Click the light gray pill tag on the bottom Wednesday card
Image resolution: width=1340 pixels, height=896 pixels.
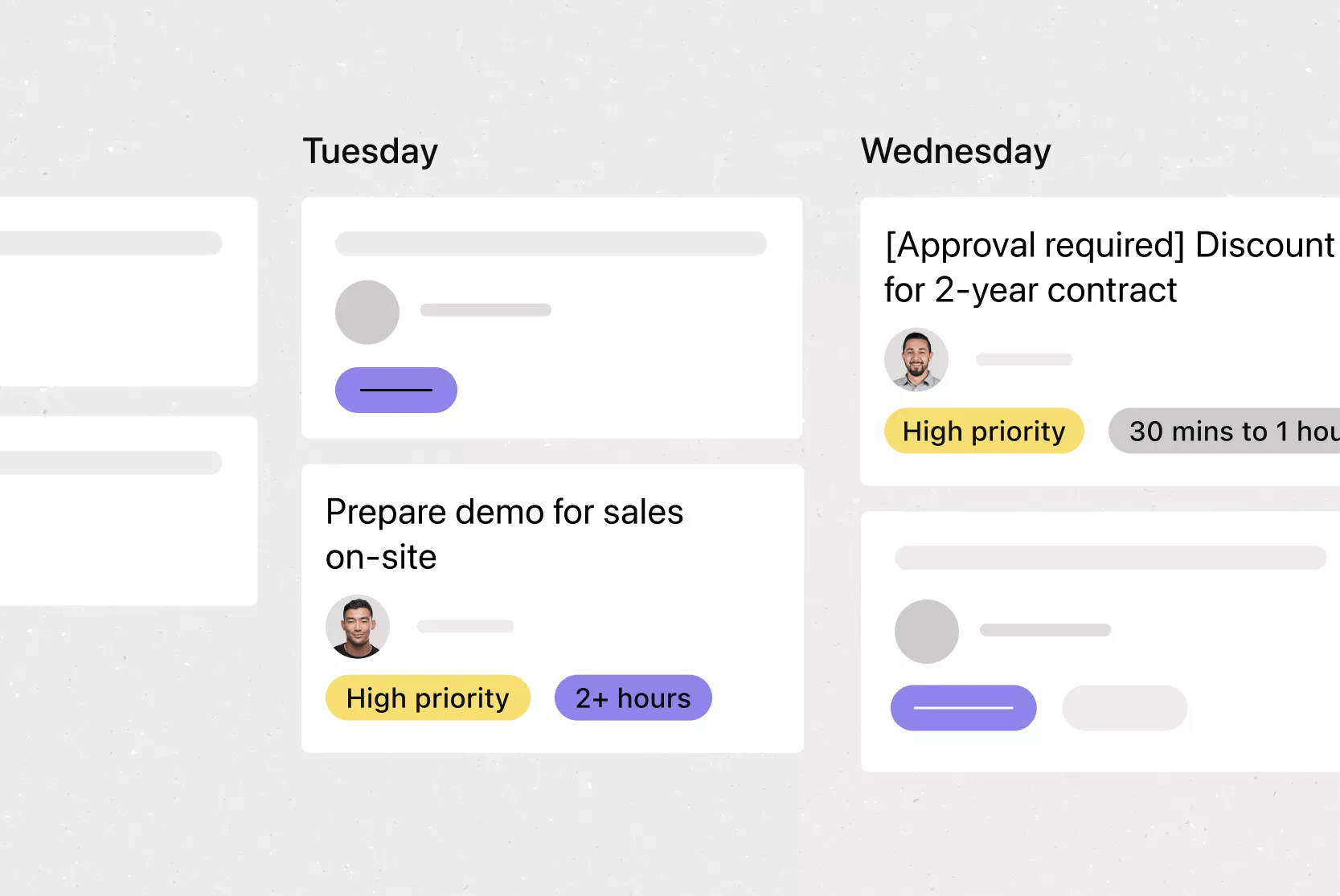click(x=1125, y=708)
